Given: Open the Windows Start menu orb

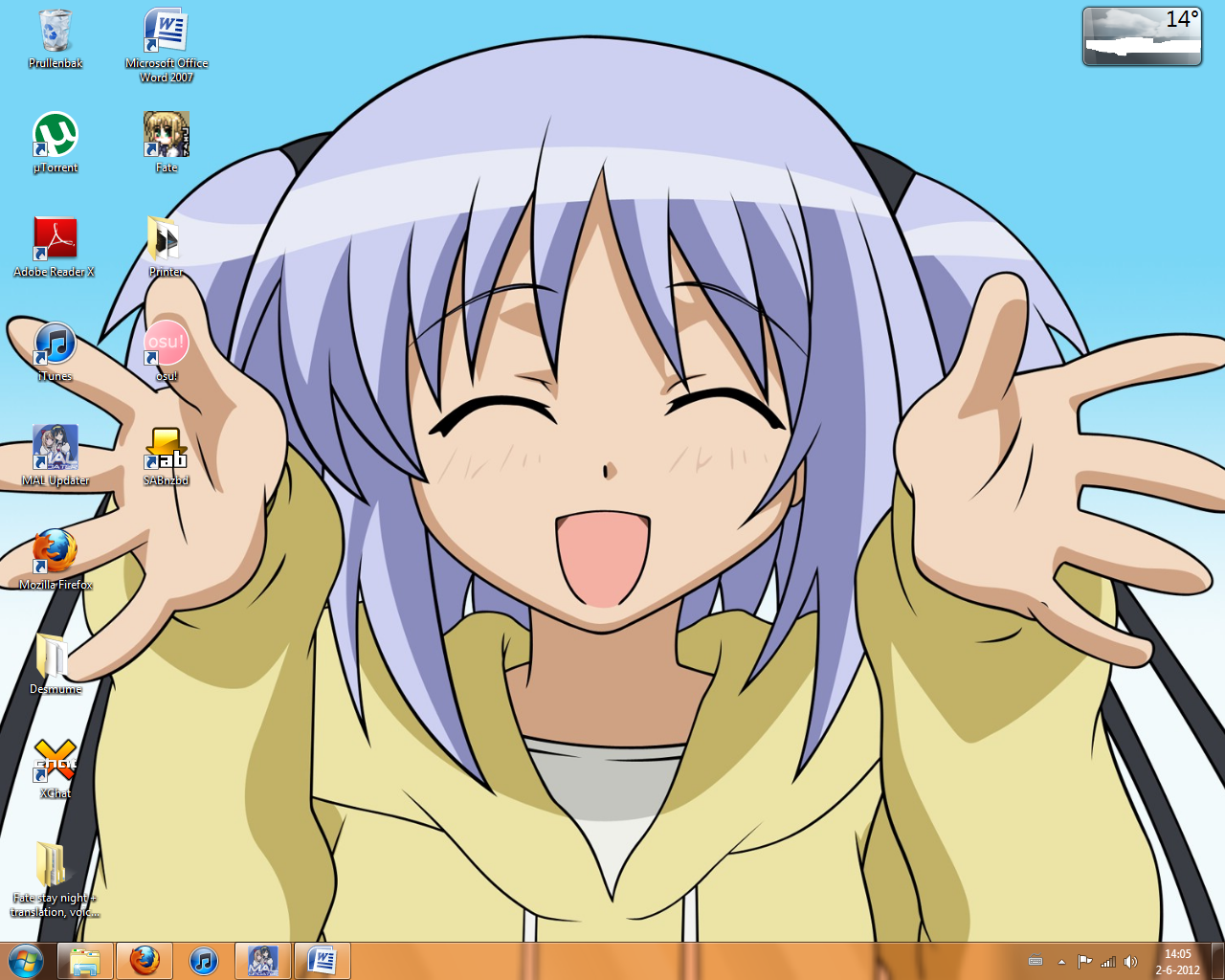Looking at the screenshot, I should click(x=26, y=961).
